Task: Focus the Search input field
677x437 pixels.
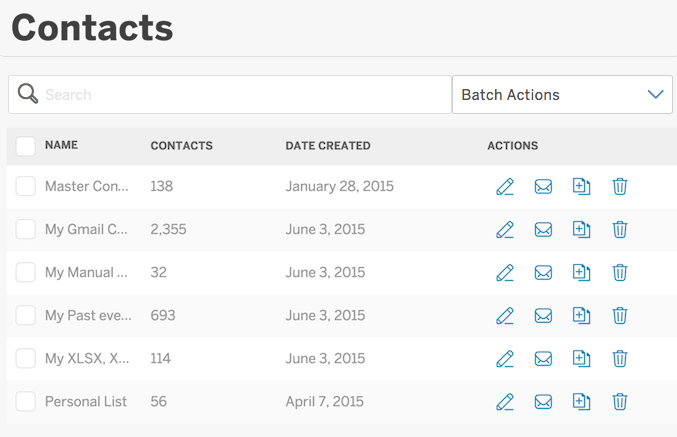Action: tap(230, 95)
